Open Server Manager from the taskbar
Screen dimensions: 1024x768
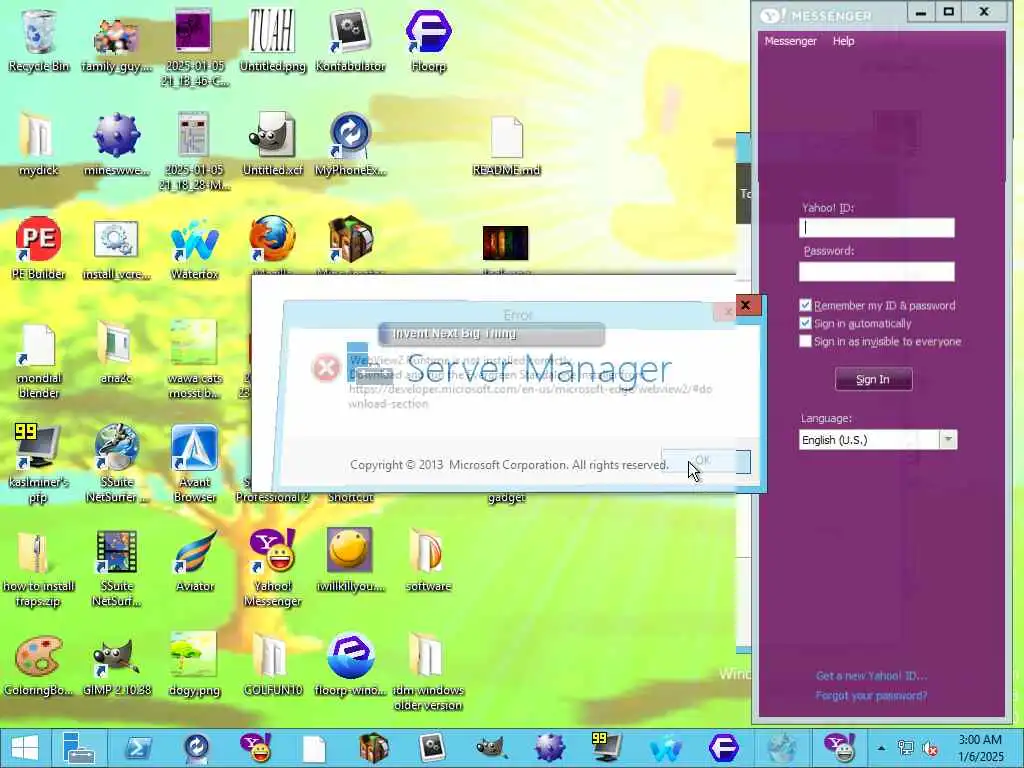click(78, 748)
